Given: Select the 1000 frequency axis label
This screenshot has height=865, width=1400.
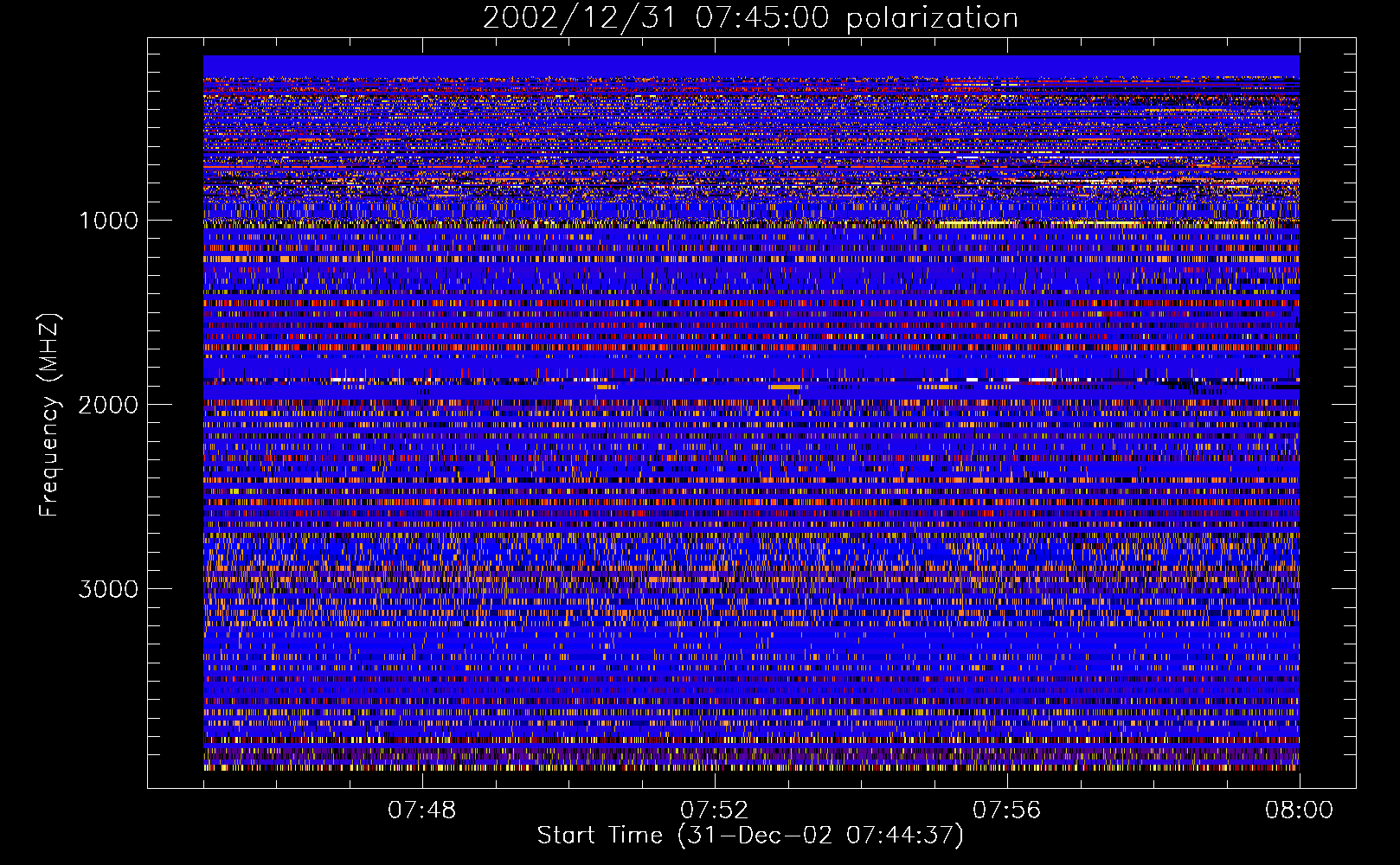Looking at the screenshot, I should click(108, 221).
